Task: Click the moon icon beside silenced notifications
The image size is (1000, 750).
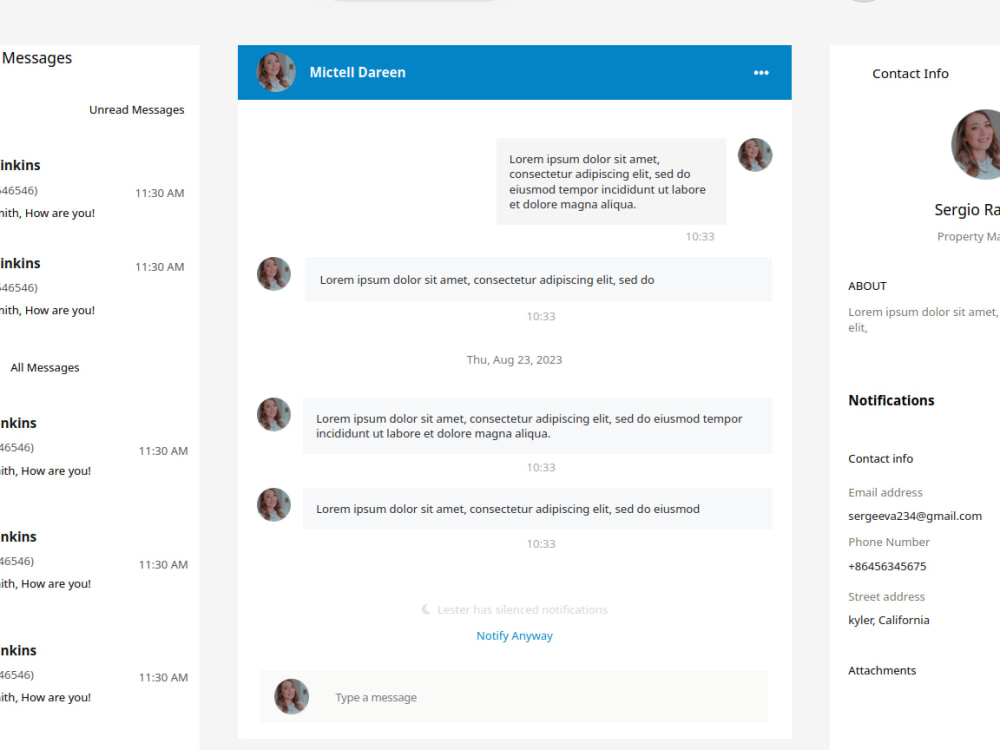Action: (425, 610)
